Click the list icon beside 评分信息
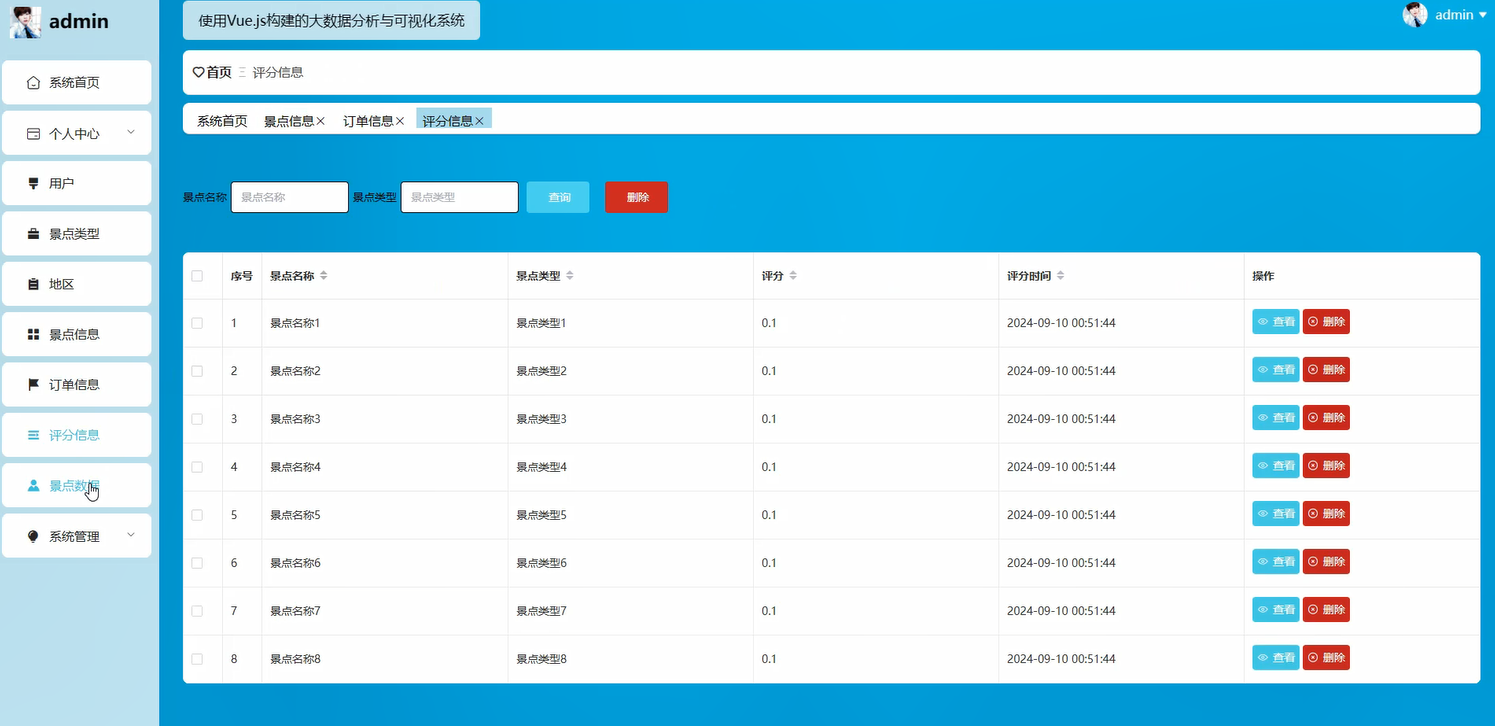 pyautogui.click(x=33, y=435)
